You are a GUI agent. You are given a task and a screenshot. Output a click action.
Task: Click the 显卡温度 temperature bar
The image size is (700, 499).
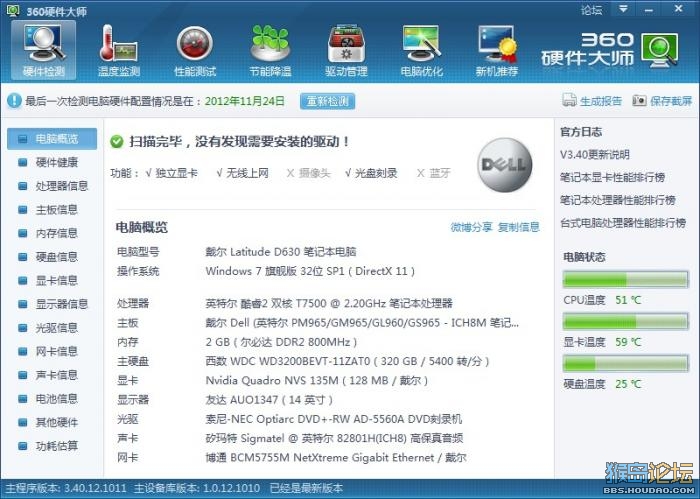[x=625, y=322]
